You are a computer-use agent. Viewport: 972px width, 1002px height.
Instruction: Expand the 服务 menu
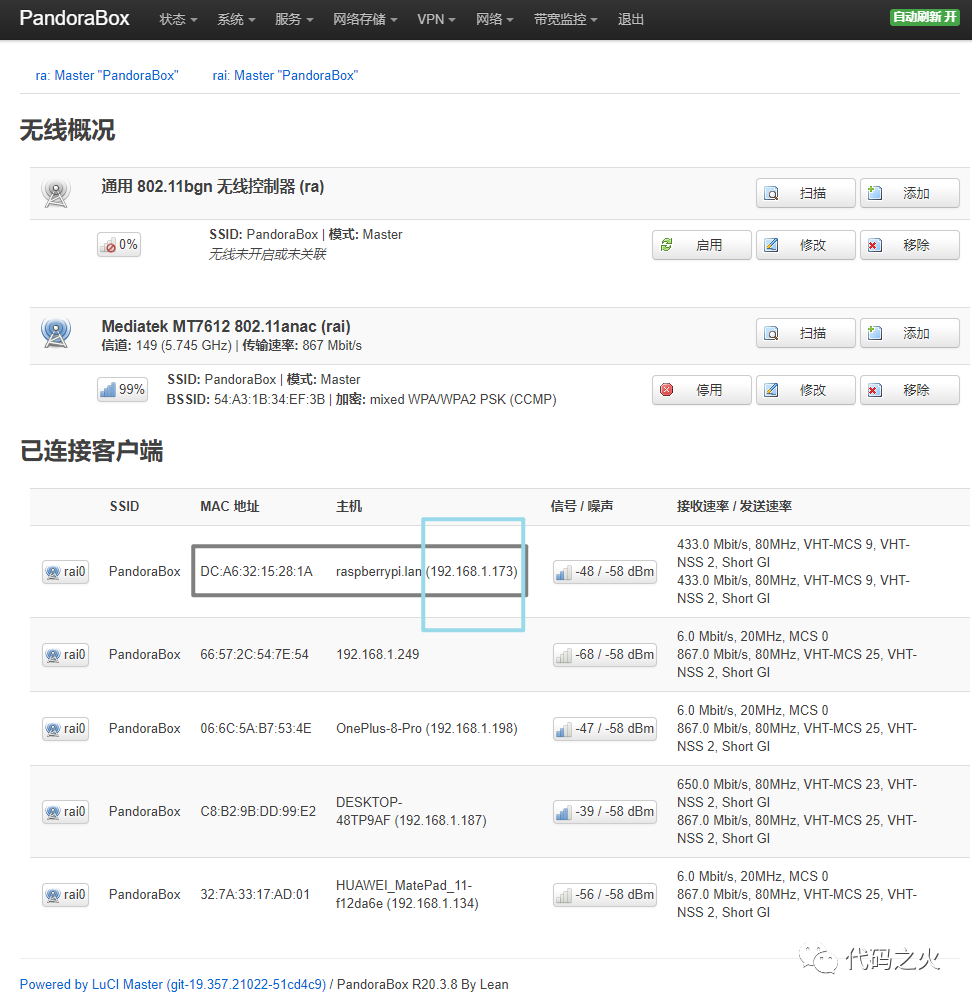click(294, 19)
